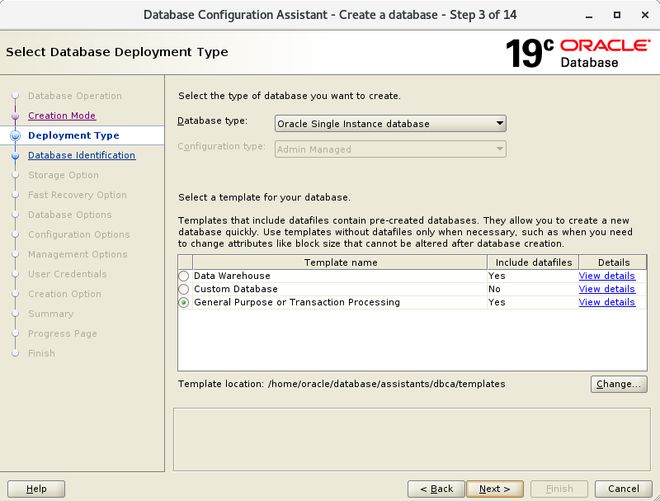Click the Template location path text
660x501 pixels.
coord(386,384)
